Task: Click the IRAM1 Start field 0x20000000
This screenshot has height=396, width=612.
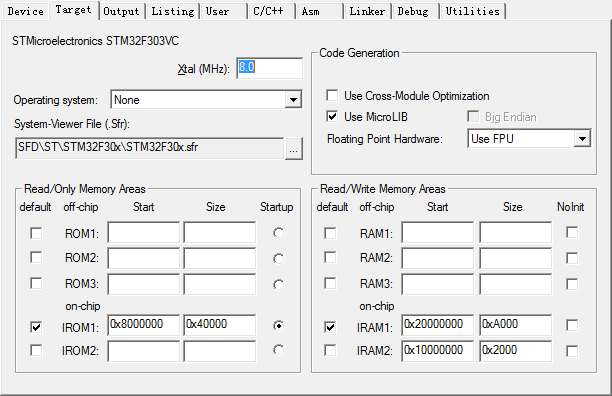Action: (x=437, y=325)
